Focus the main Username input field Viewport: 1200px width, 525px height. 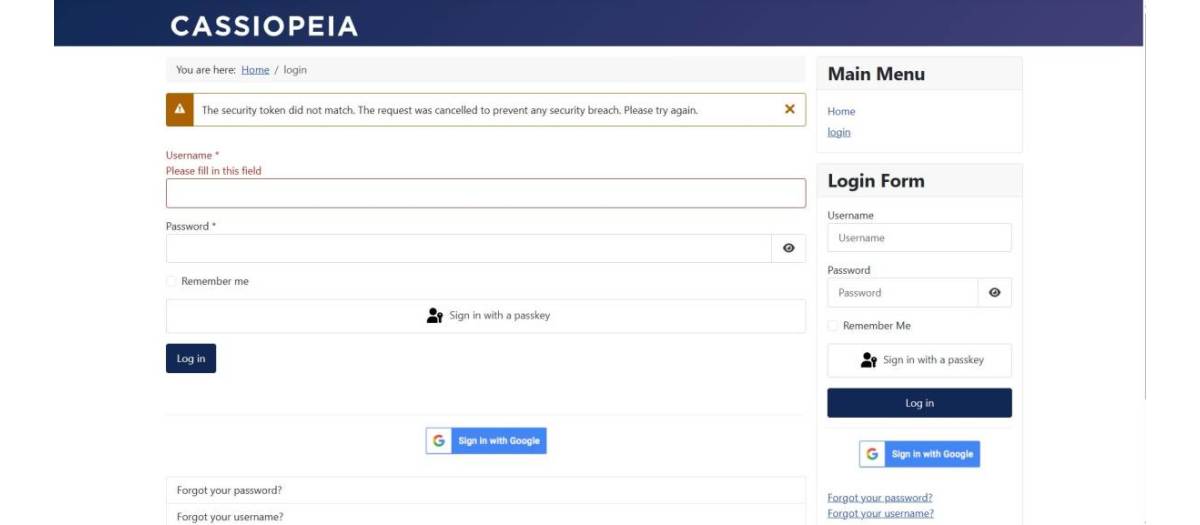pyautogui.click(x=486, y=193)
